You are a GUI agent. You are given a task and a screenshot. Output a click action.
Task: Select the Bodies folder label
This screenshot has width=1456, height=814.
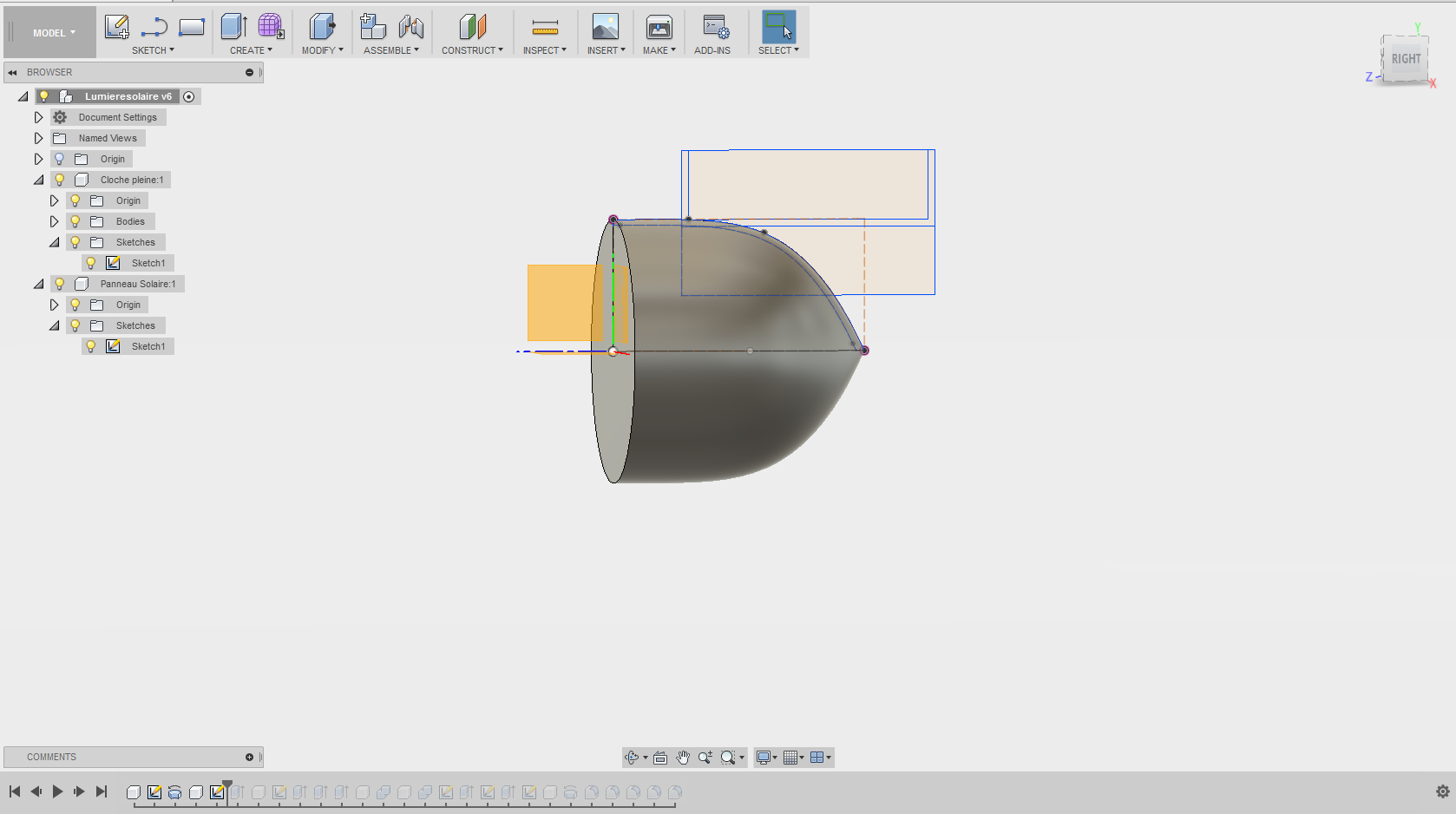pos(130,221)
